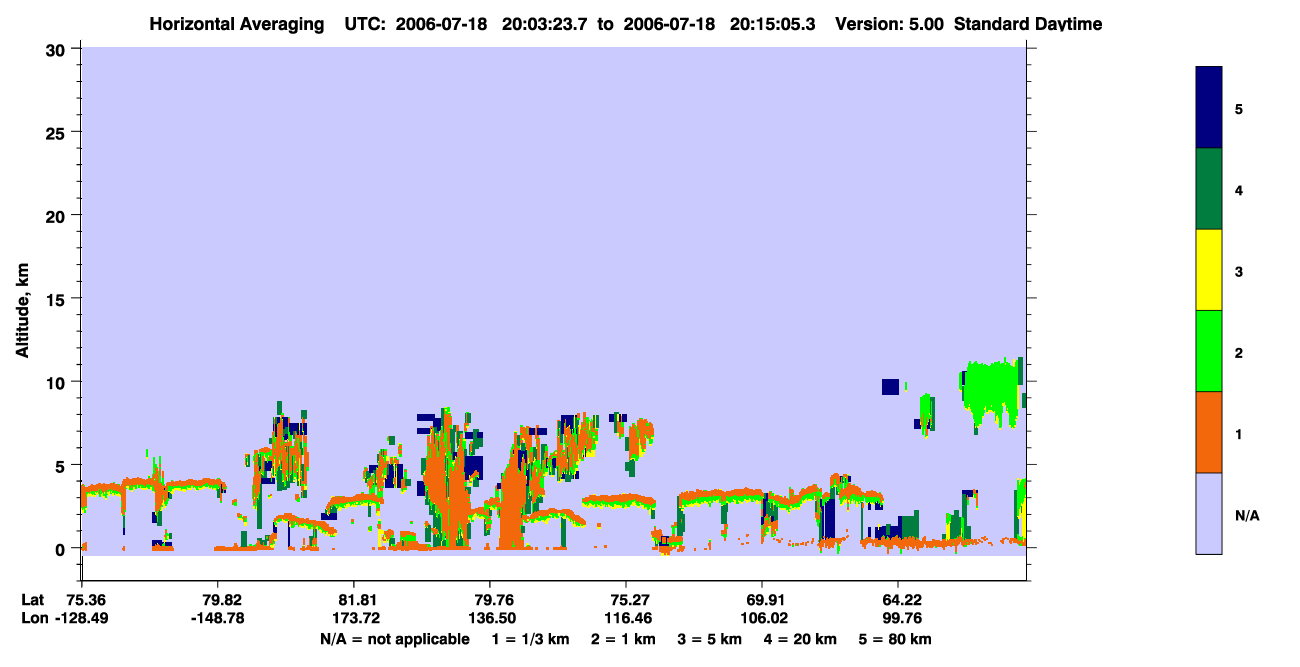The height and width of the screenshot is (667, 1300).
Task: Click the '3 = 5 km' caption
Action: click(x=711, y=639)
